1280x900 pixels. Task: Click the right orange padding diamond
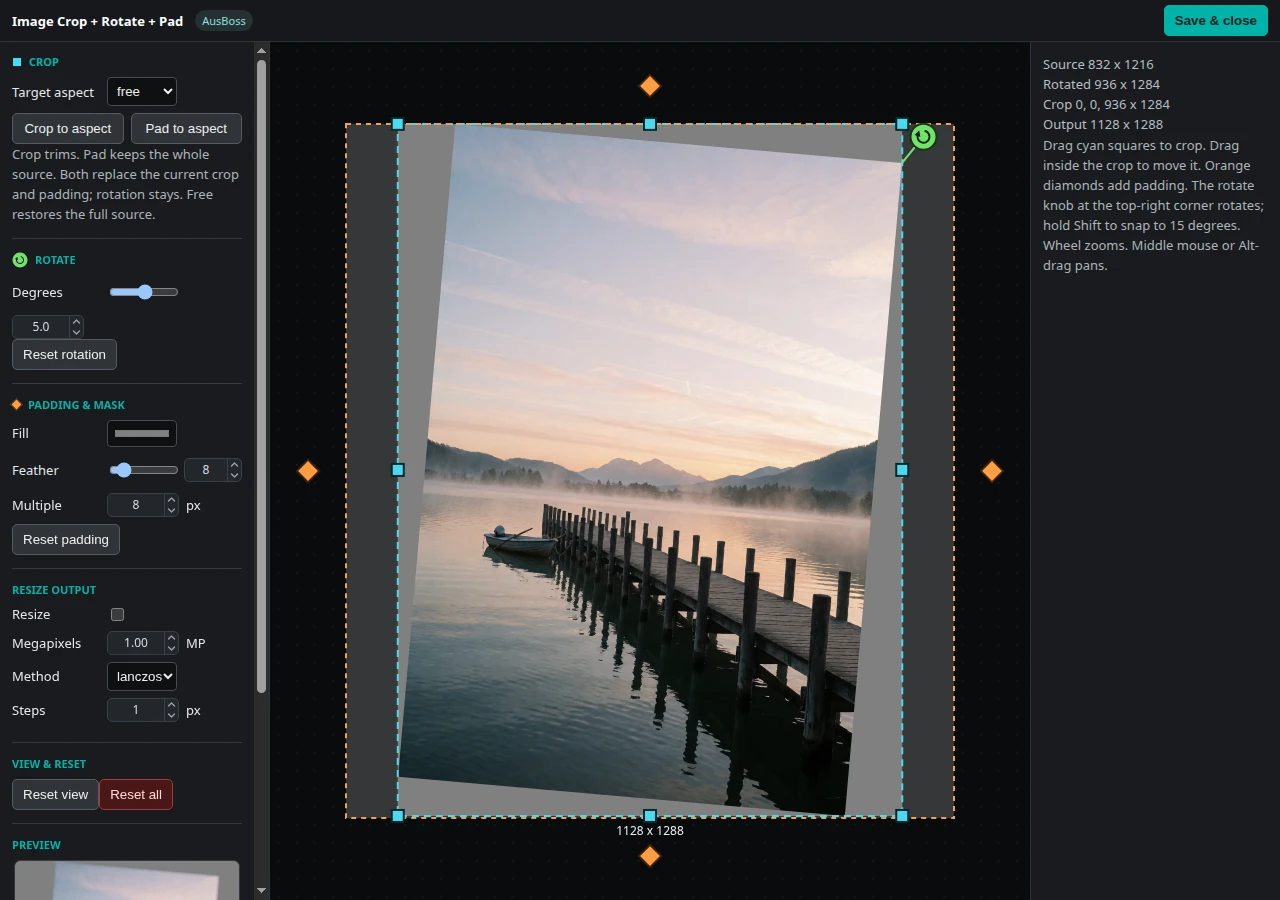tap(992, 470)
